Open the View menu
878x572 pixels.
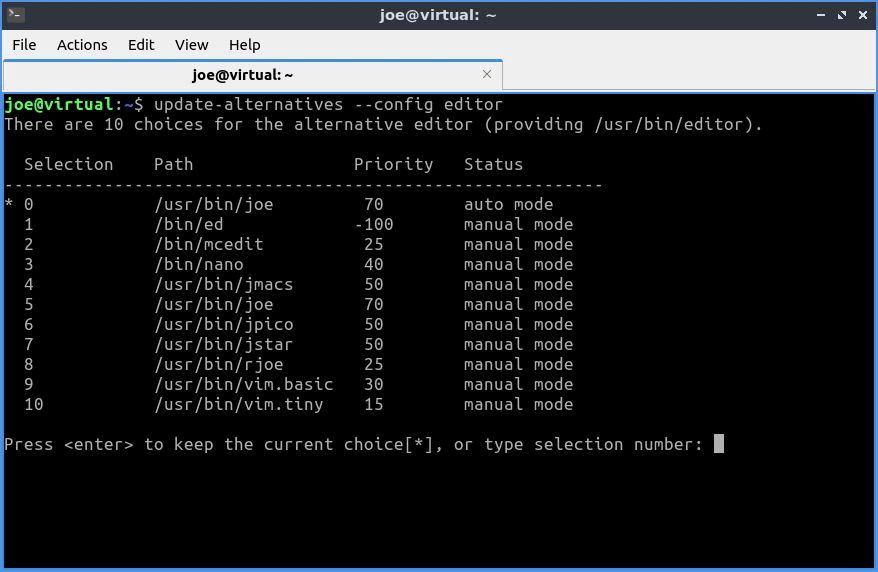pyautogui.click(x=191, y=45)
